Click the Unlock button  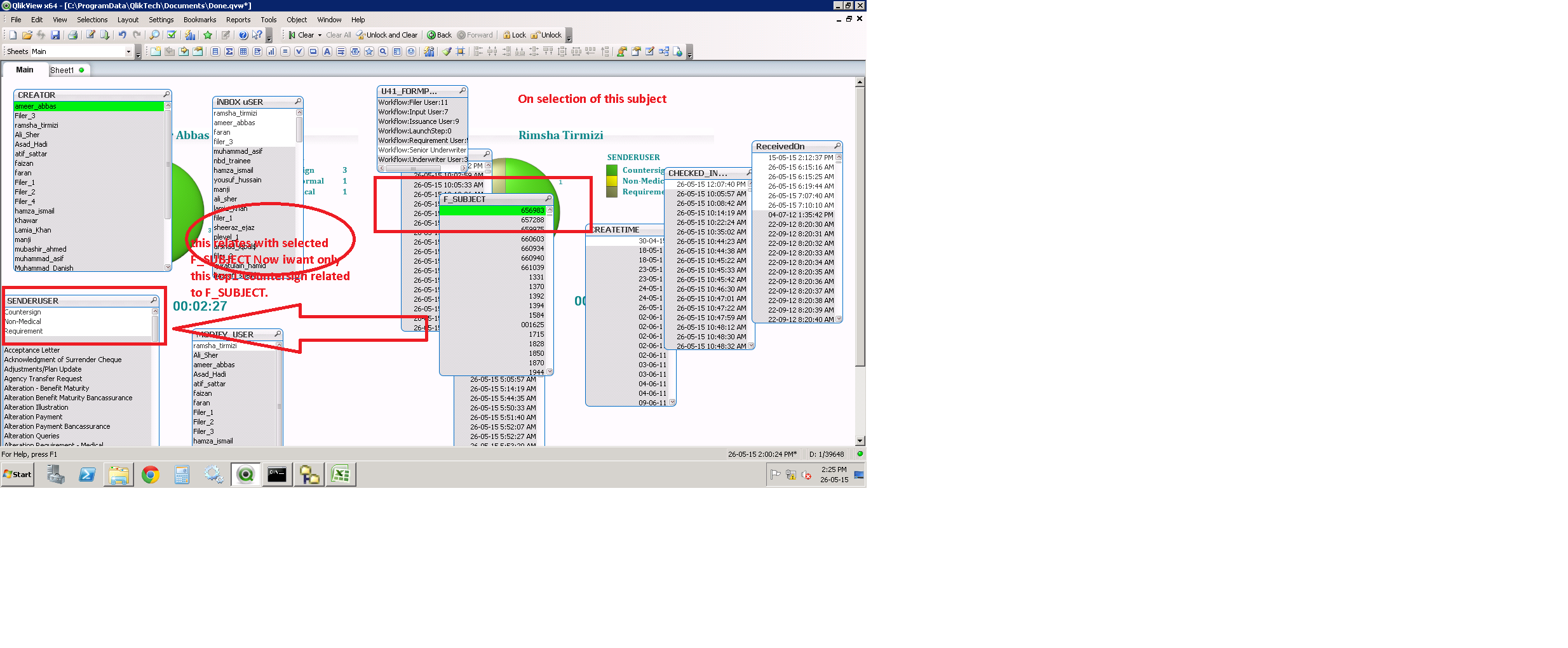(546, 35)
